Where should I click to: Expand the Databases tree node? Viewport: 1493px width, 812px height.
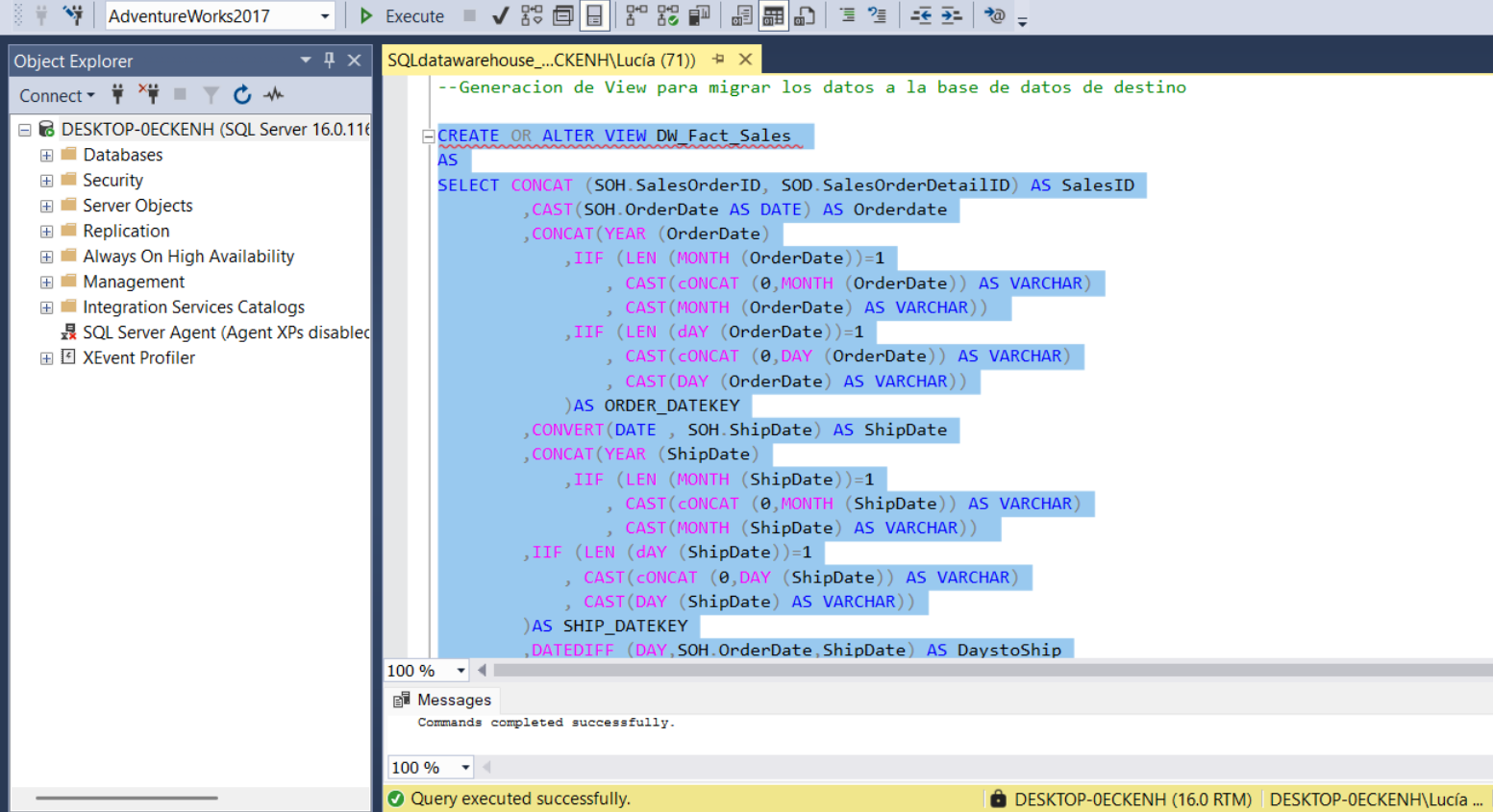point(46,155)
